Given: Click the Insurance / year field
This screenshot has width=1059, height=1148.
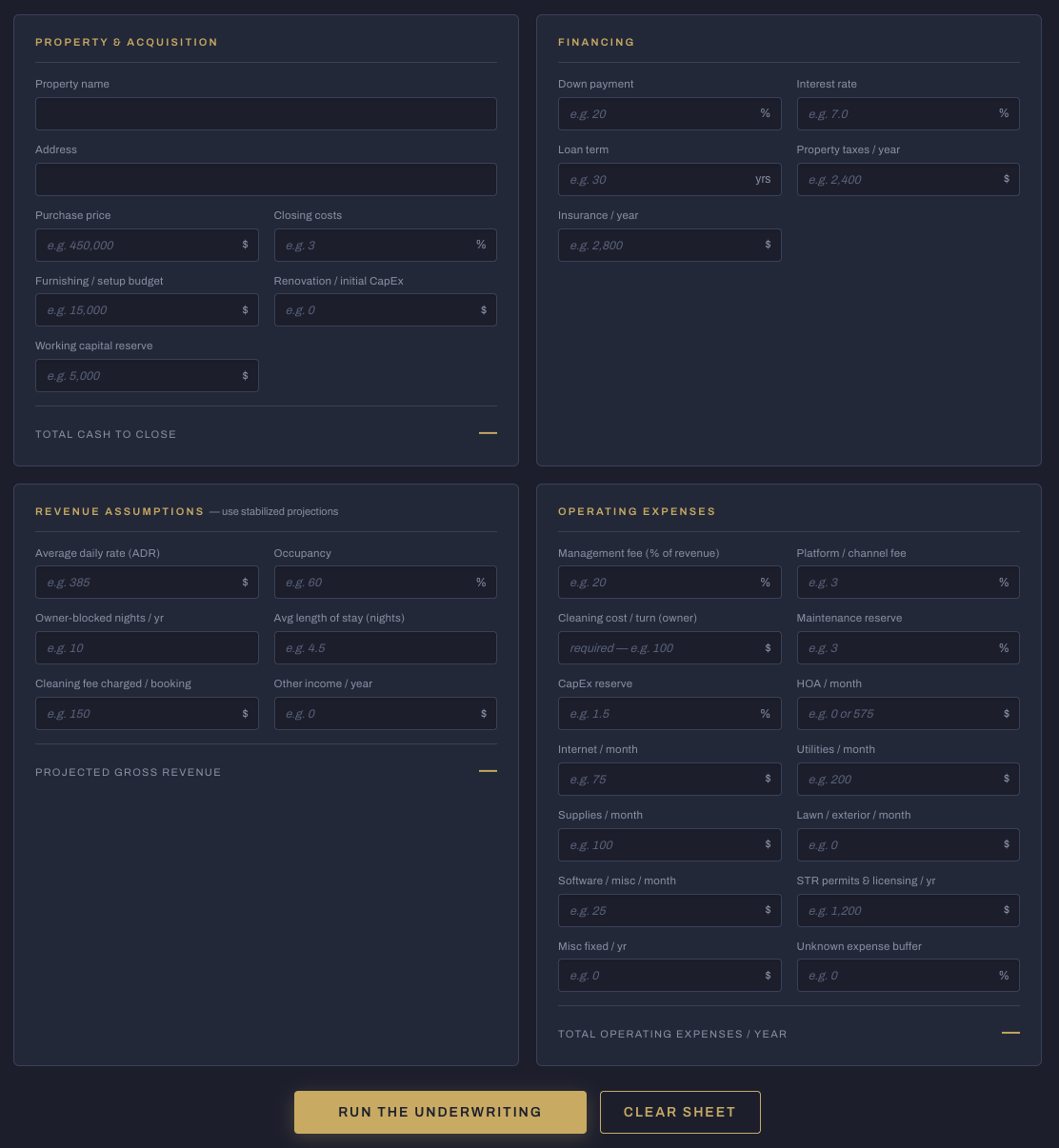Looking at the screenshot, I should [x=669, y=245].
